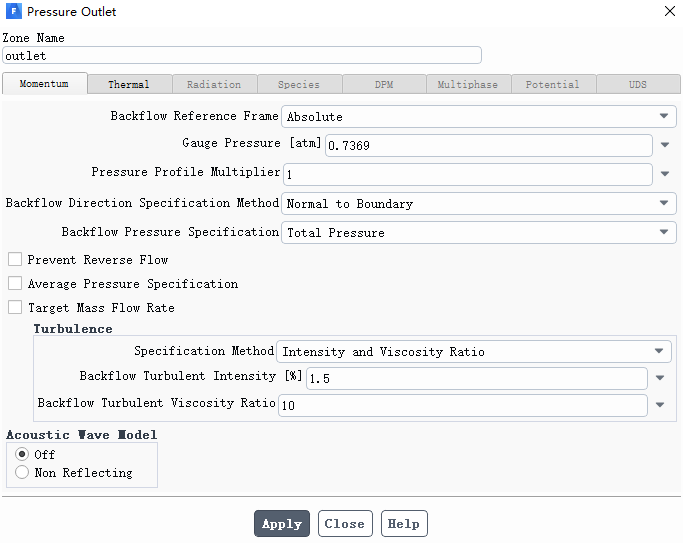Select Non Reflecting acoustic wave option
This screenshot has height=543, width=683.
pyautogui.click(x=22, y=473)
